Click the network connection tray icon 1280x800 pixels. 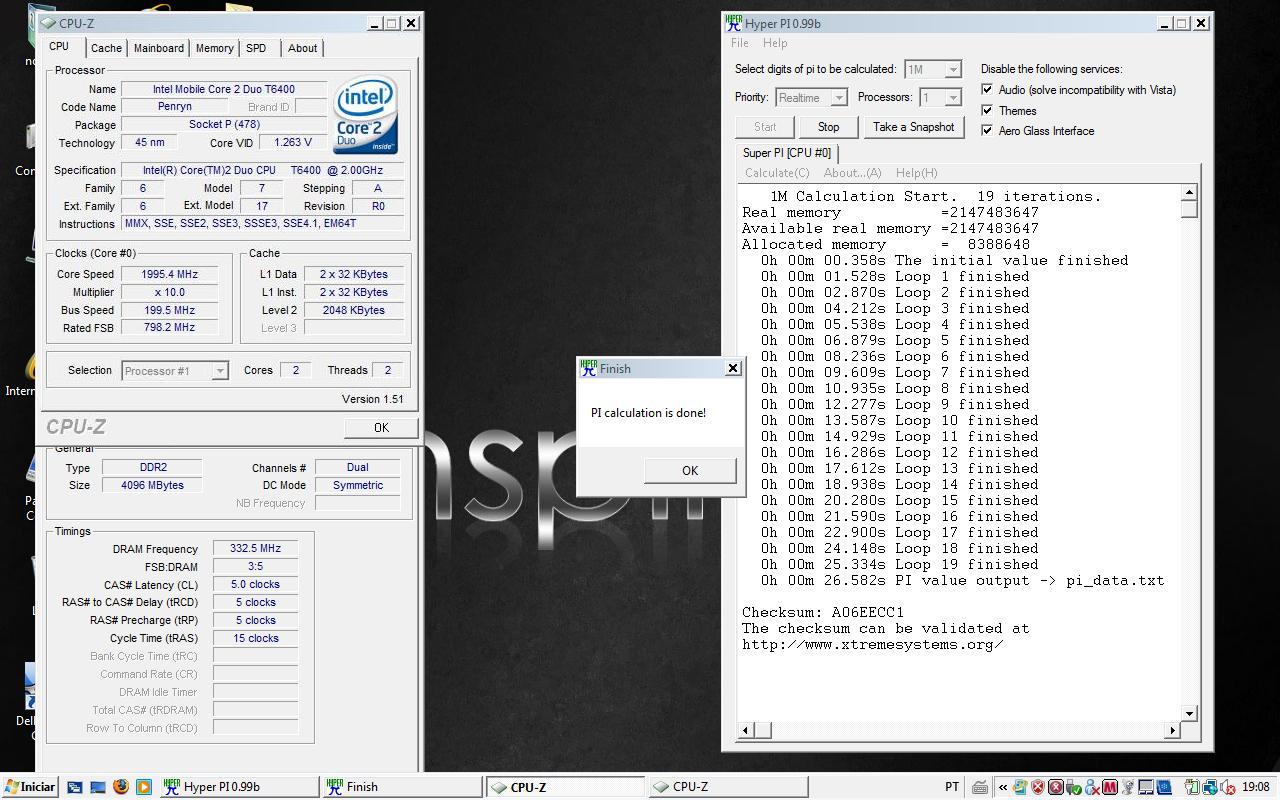[1210, 787]
